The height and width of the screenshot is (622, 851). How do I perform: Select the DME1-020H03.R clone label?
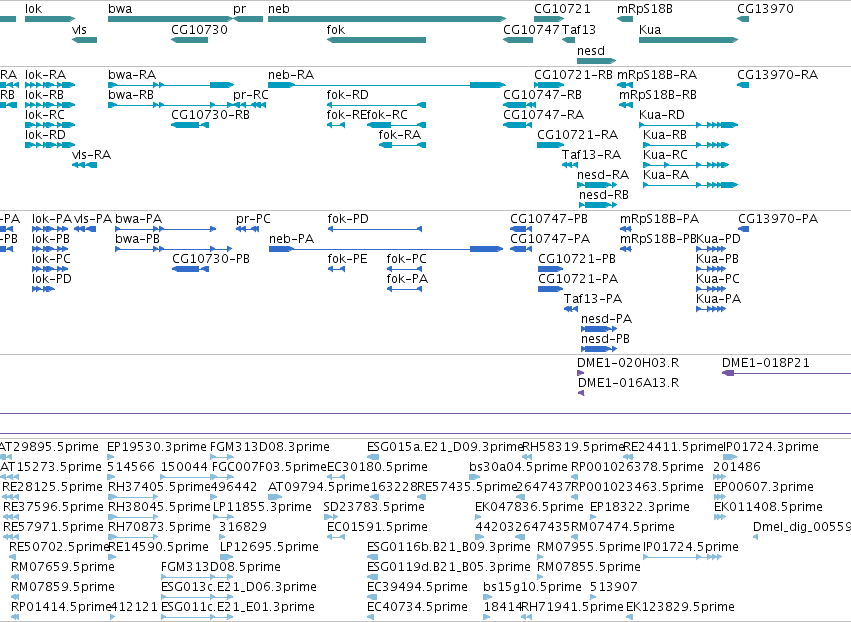tap(628, 363)
